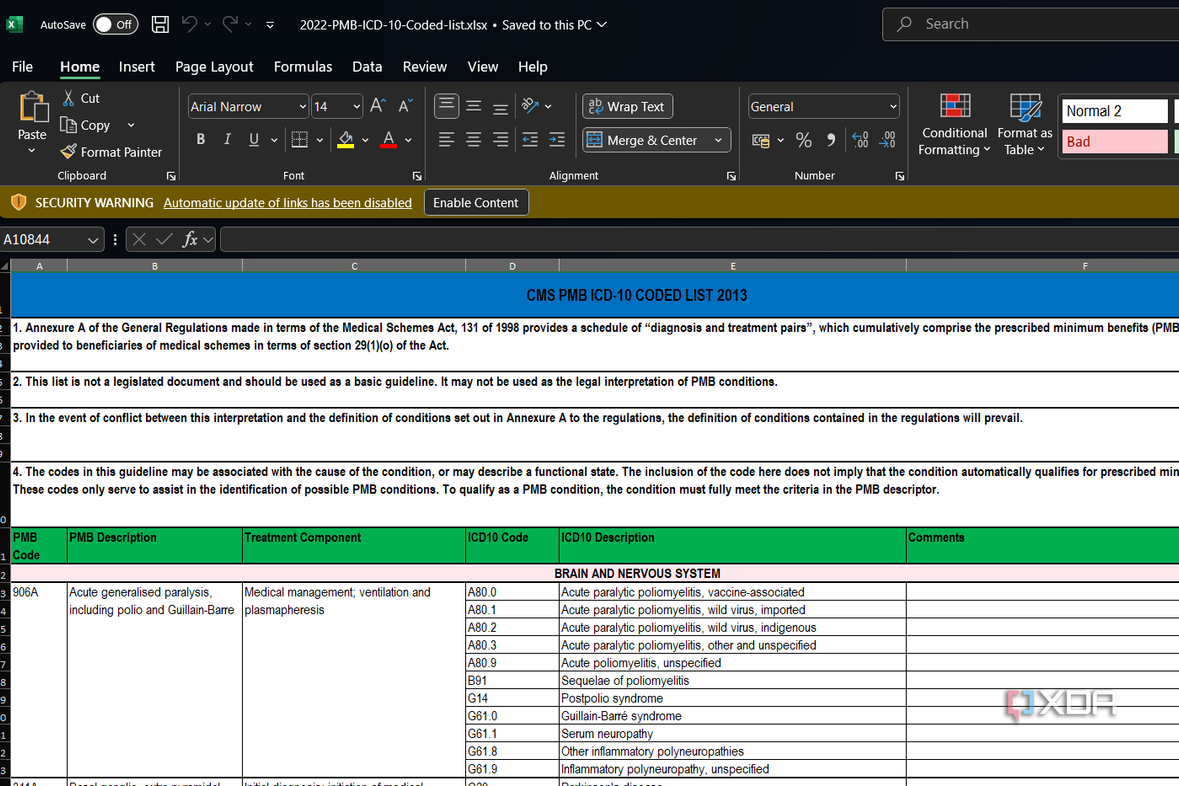Toggle AutoSave switch

(x=116, y=24)
